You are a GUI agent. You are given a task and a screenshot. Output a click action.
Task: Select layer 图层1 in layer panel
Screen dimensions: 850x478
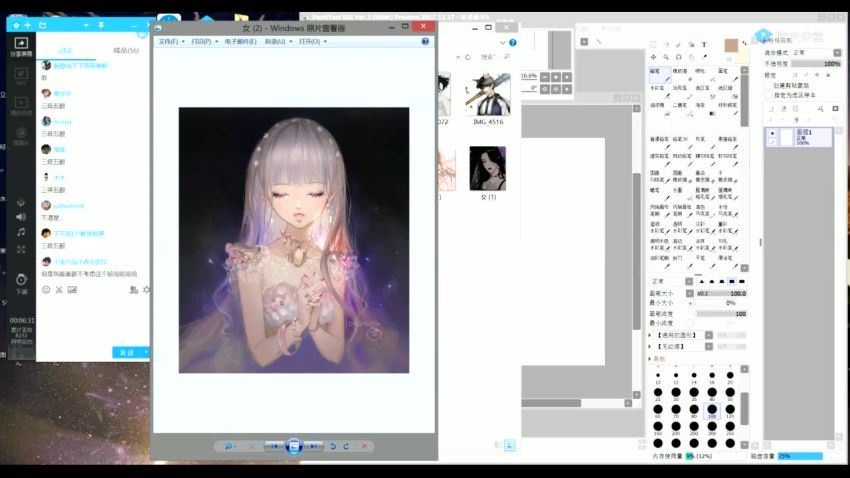click(799, 137)
